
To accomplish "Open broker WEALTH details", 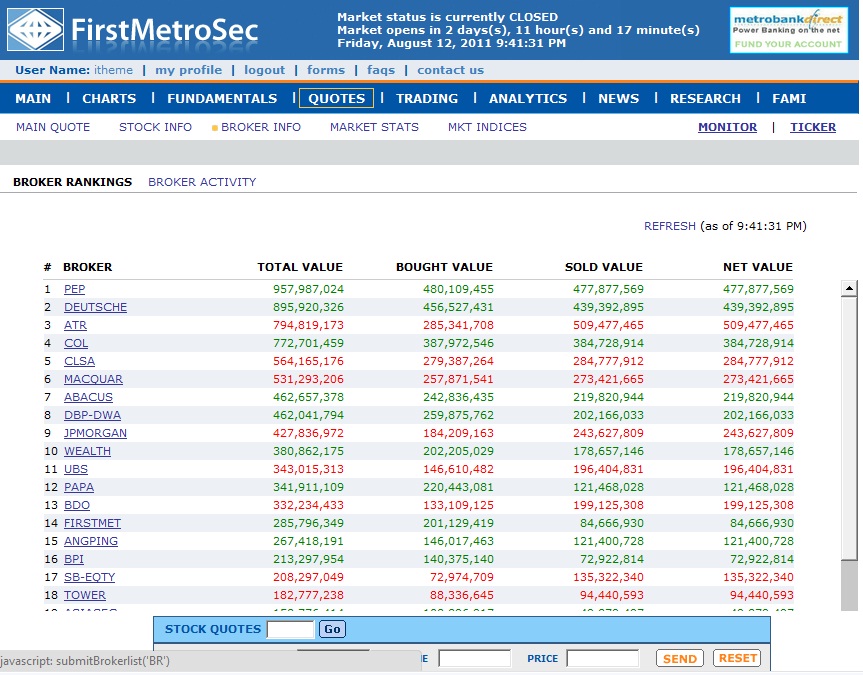I will point(88,451).
